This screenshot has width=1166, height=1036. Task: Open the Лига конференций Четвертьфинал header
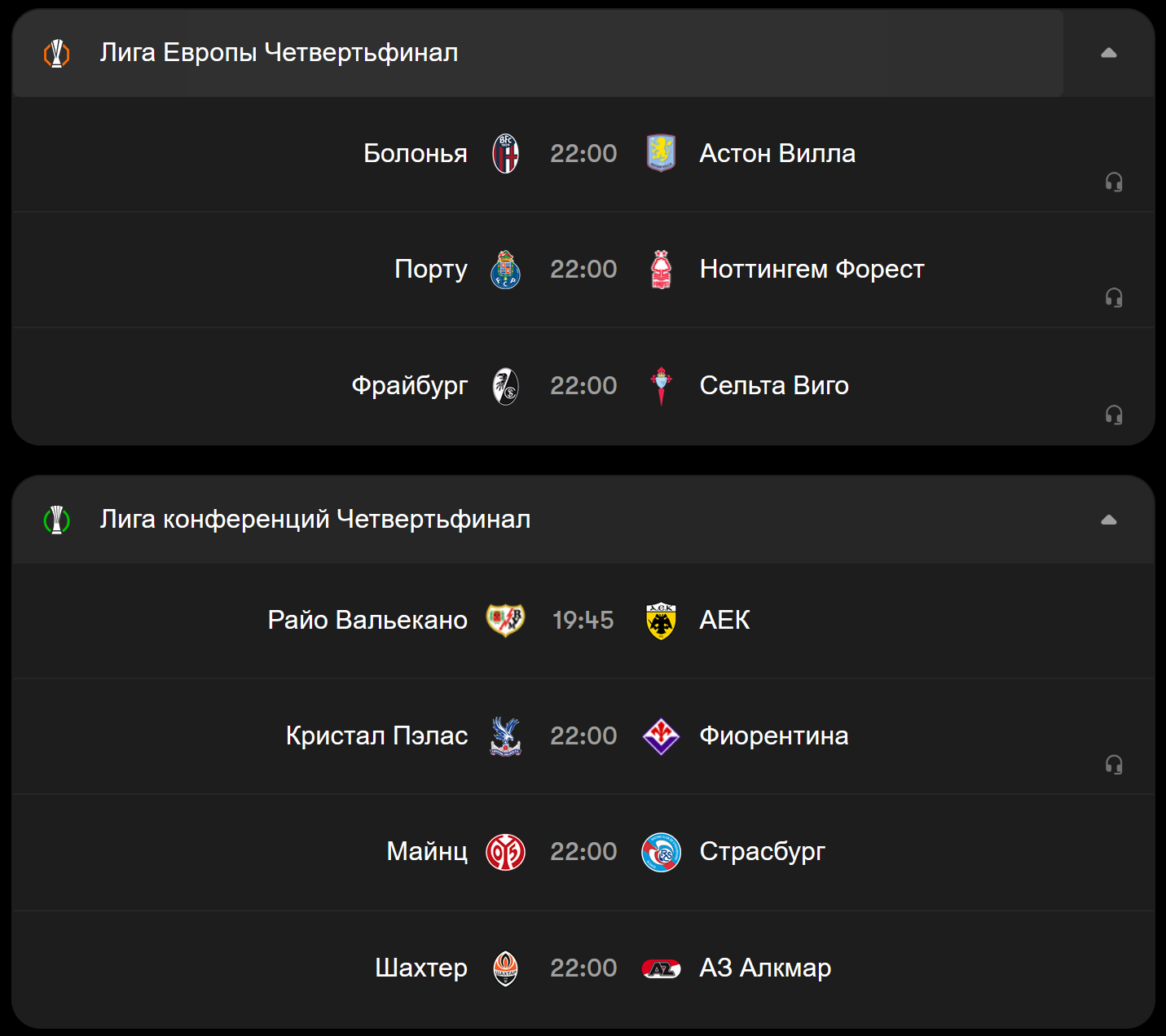[x=538, y=520]
